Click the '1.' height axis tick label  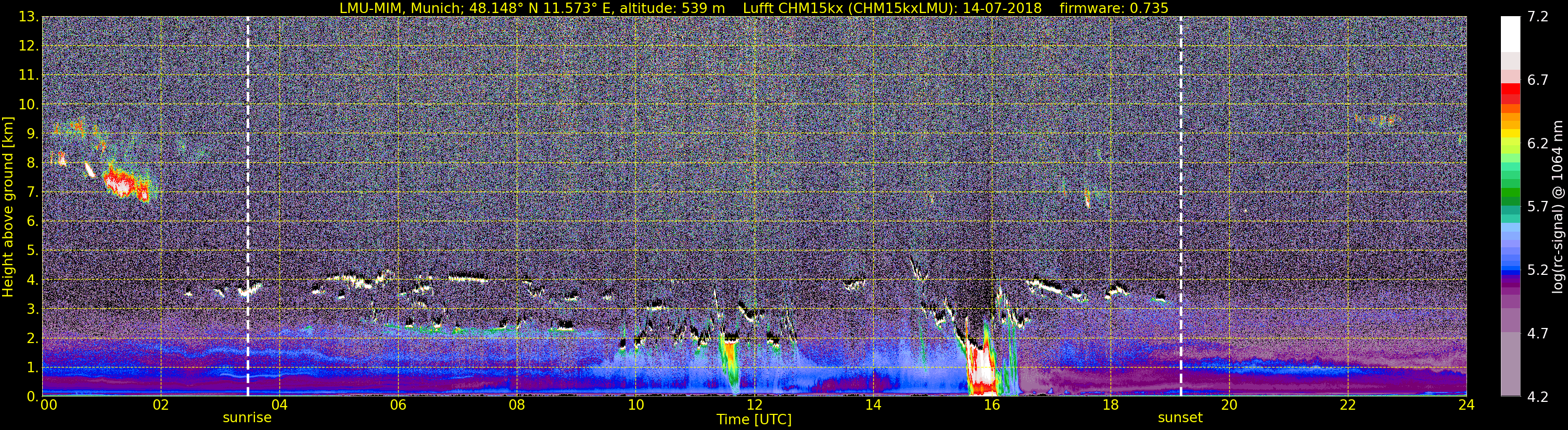coord(33,368)
